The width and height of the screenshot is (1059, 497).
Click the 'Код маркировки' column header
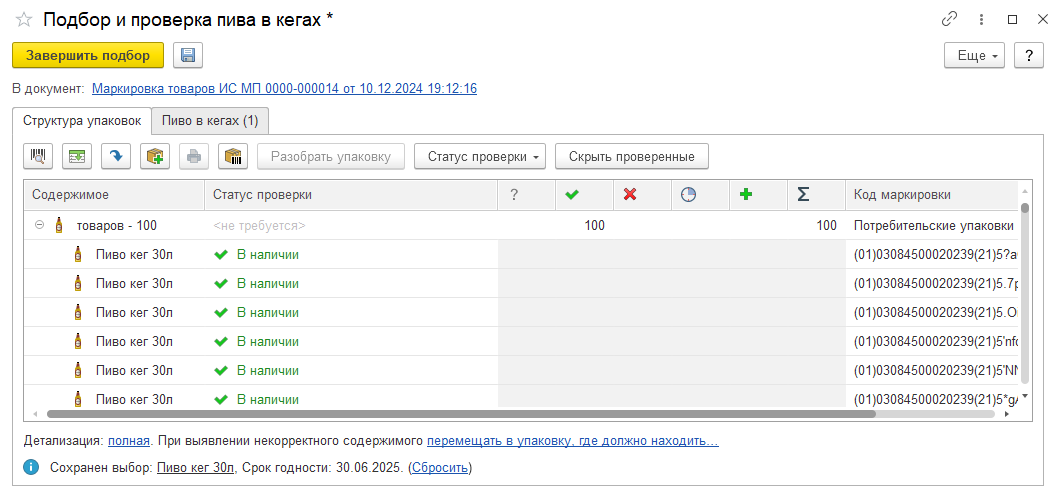[x=932, y=195]
